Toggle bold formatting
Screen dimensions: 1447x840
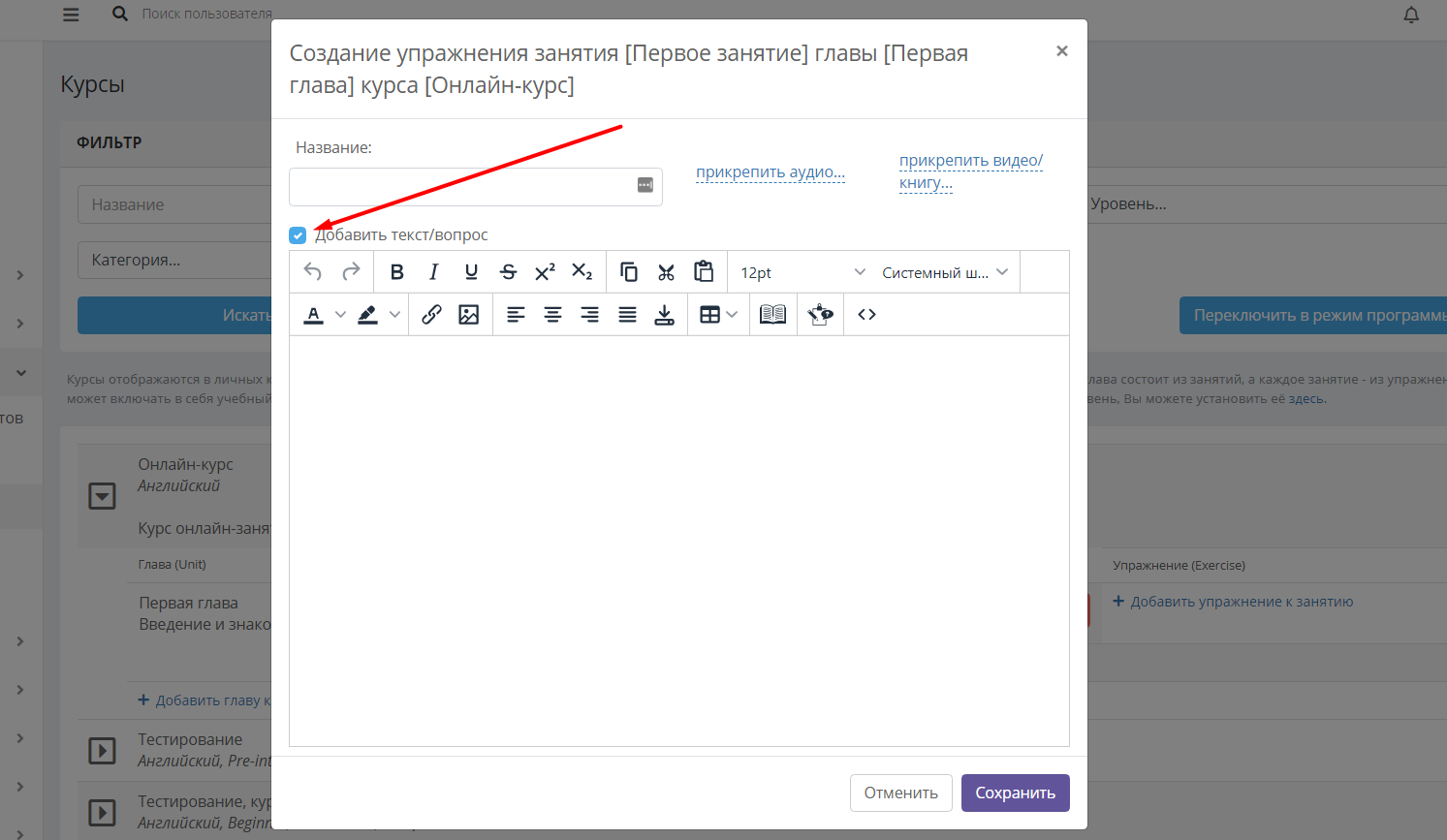point(396,272)
